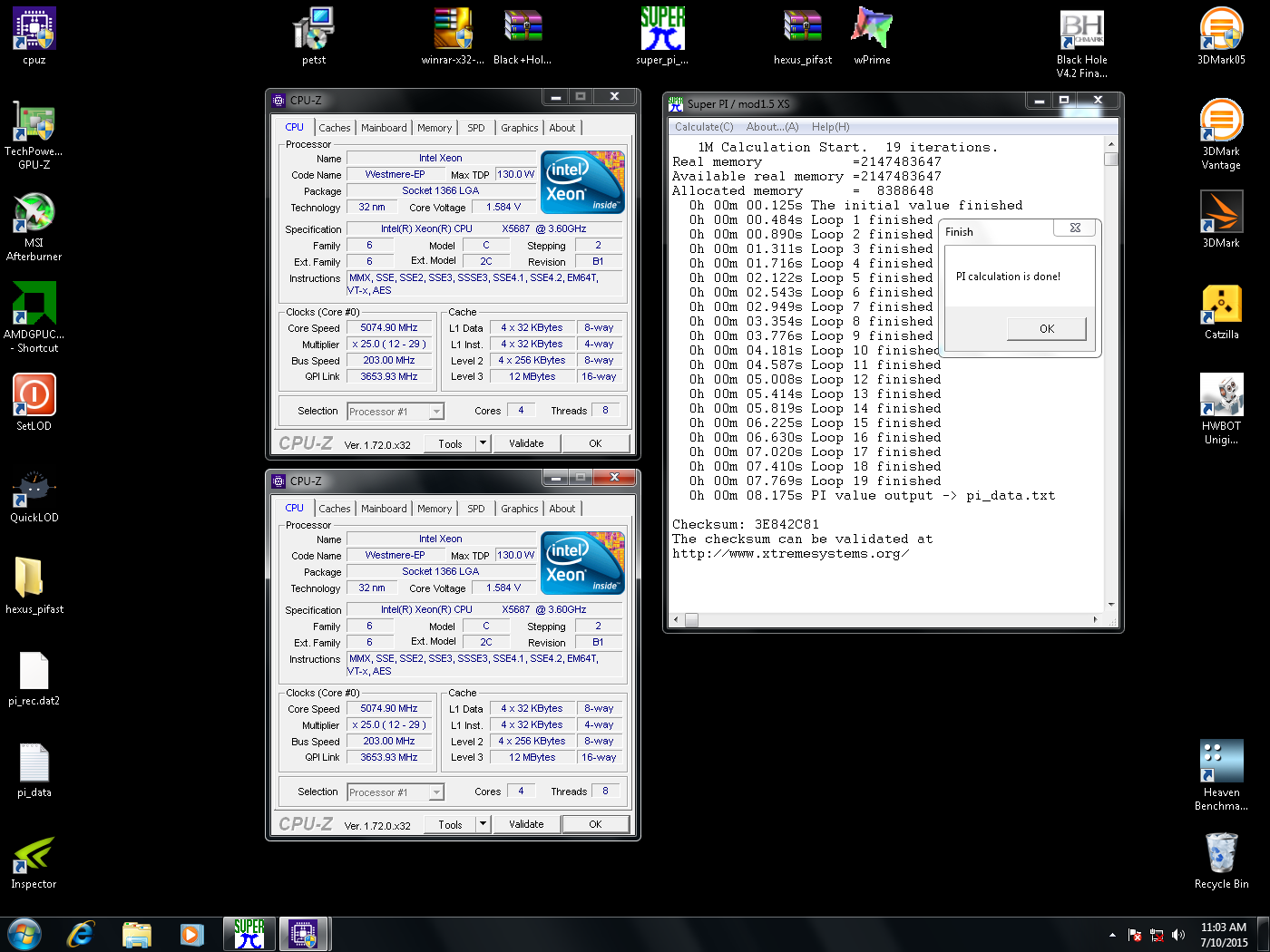
Task: Click Tools button in upper CPU-Z window
Action: click(451, 443)
